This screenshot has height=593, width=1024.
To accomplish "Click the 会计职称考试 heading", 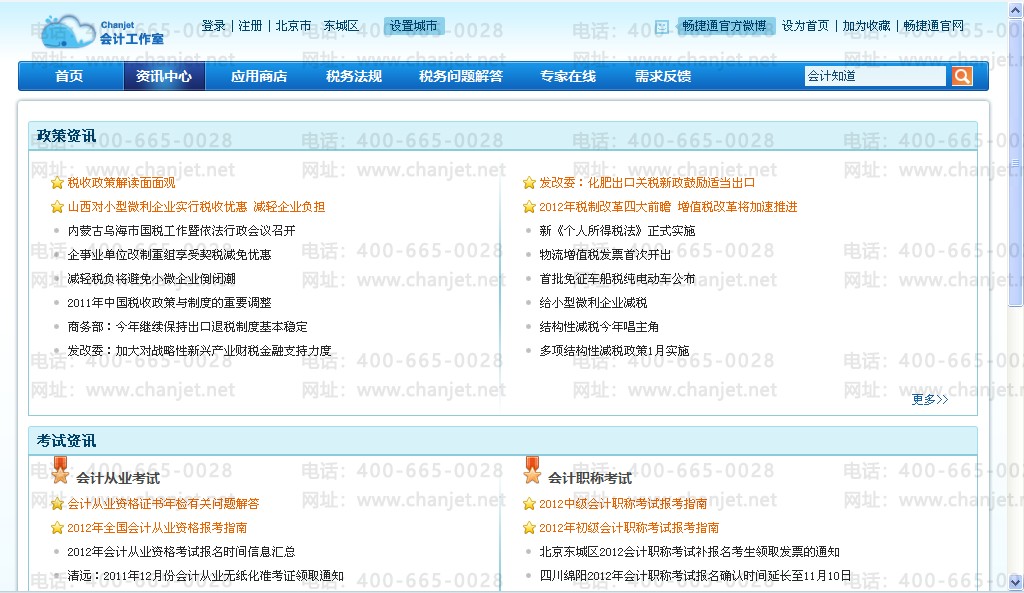I will click(x=590, y=478).
